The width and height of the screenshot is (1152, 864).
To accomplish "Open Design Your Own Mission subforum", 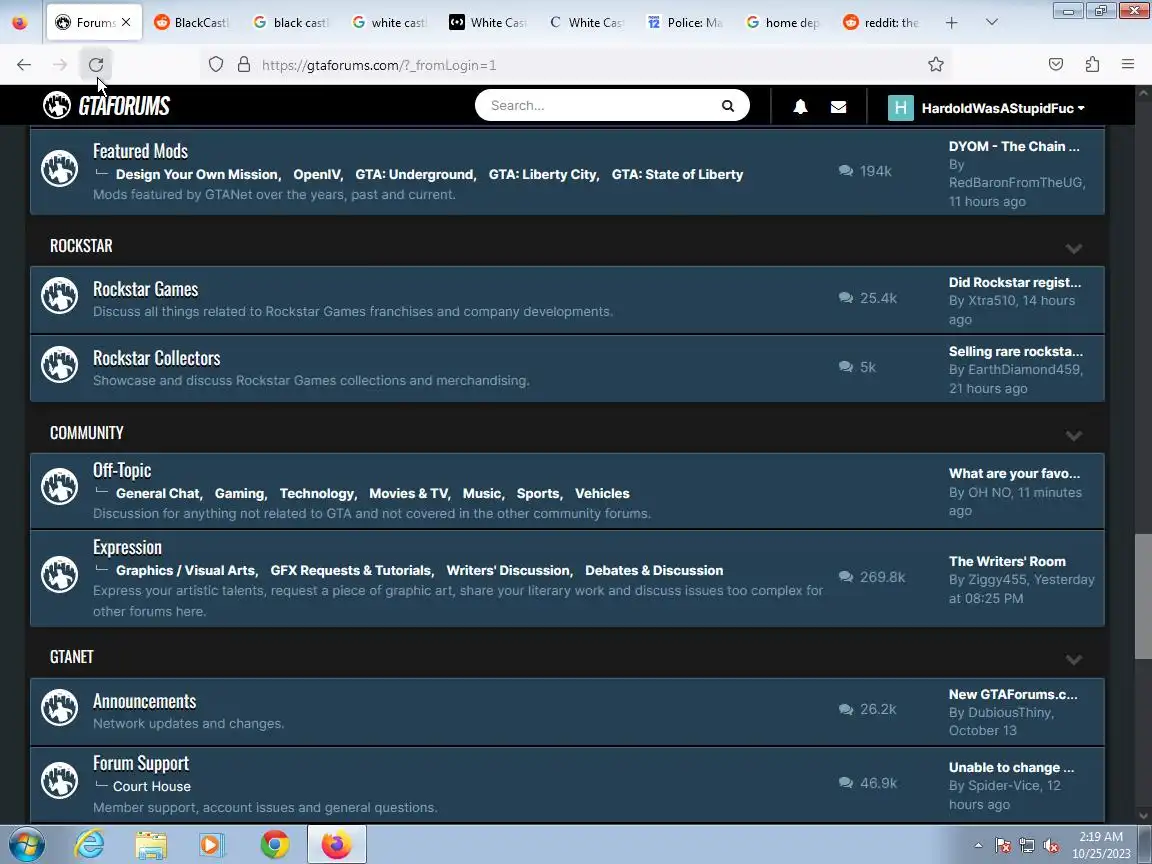I will tap(198, 174).
